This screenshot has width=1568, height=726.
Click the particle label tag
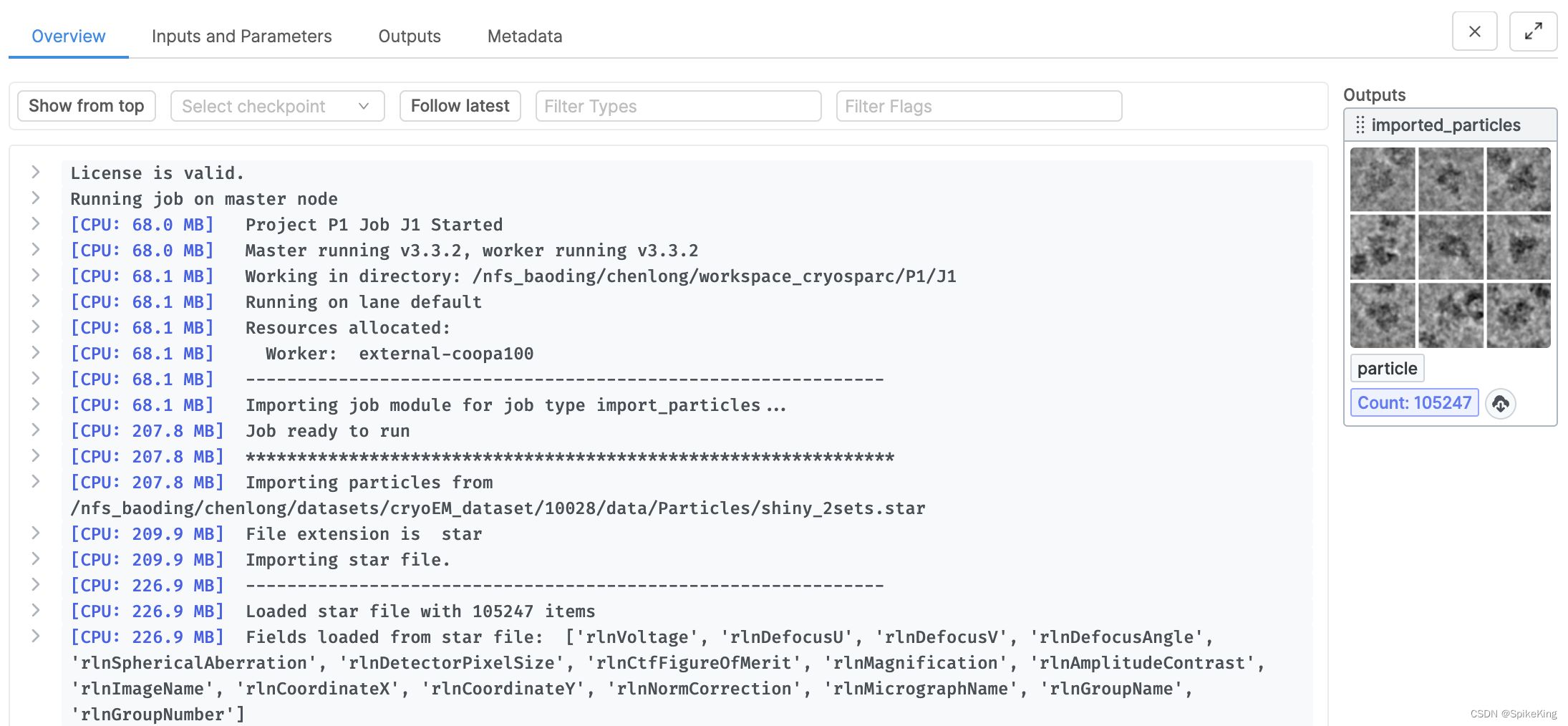click(x=1387, y=369)
